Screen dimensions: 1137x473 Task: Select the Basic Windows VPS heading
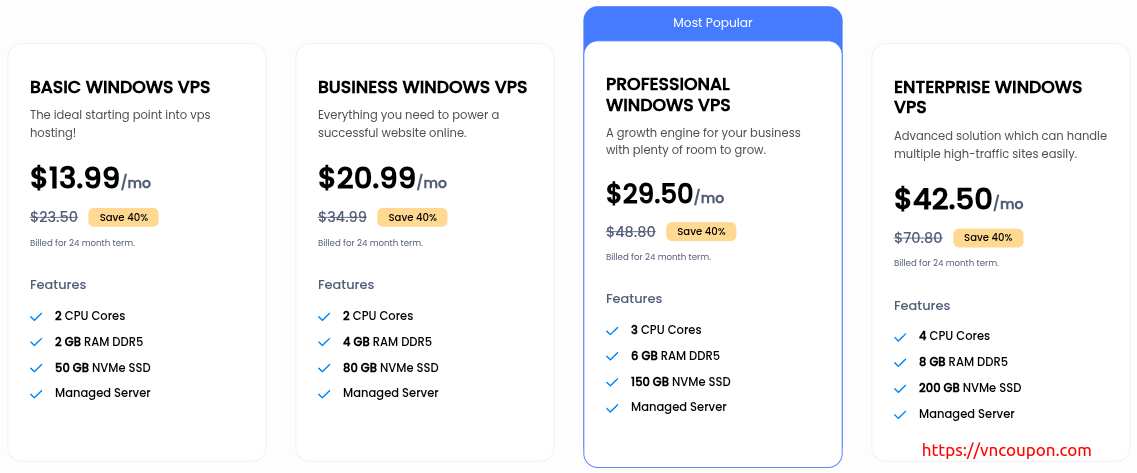tap(120, 88)
